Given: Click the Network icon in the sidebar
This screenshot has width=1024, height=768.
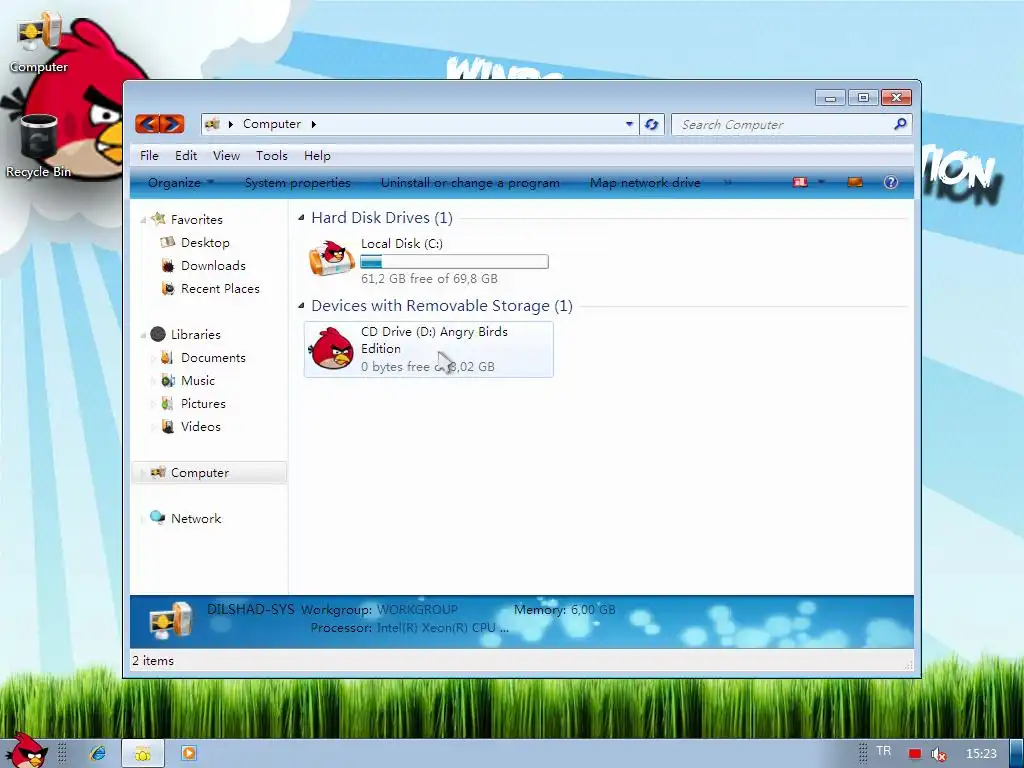Looking at the screenshot, I should [x=157, y=518].
